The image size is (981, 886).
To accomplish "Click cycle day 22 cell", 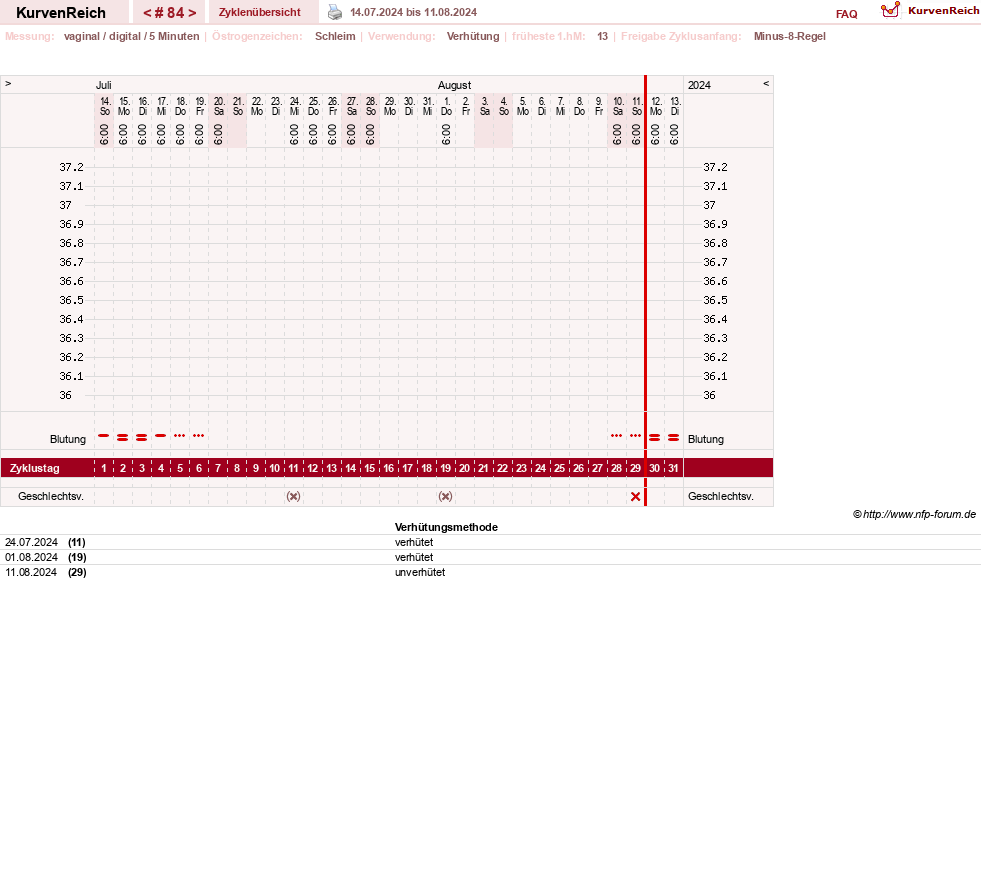I will click(502, 468).
